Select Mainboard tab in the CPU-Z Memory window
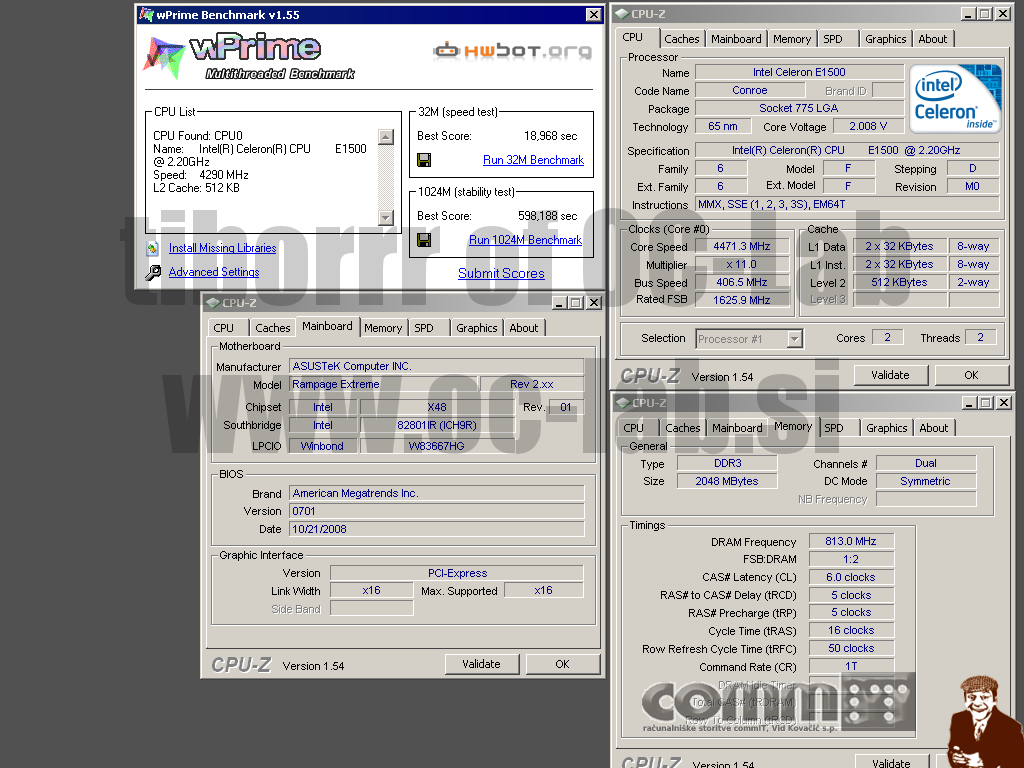 point(737,428)
